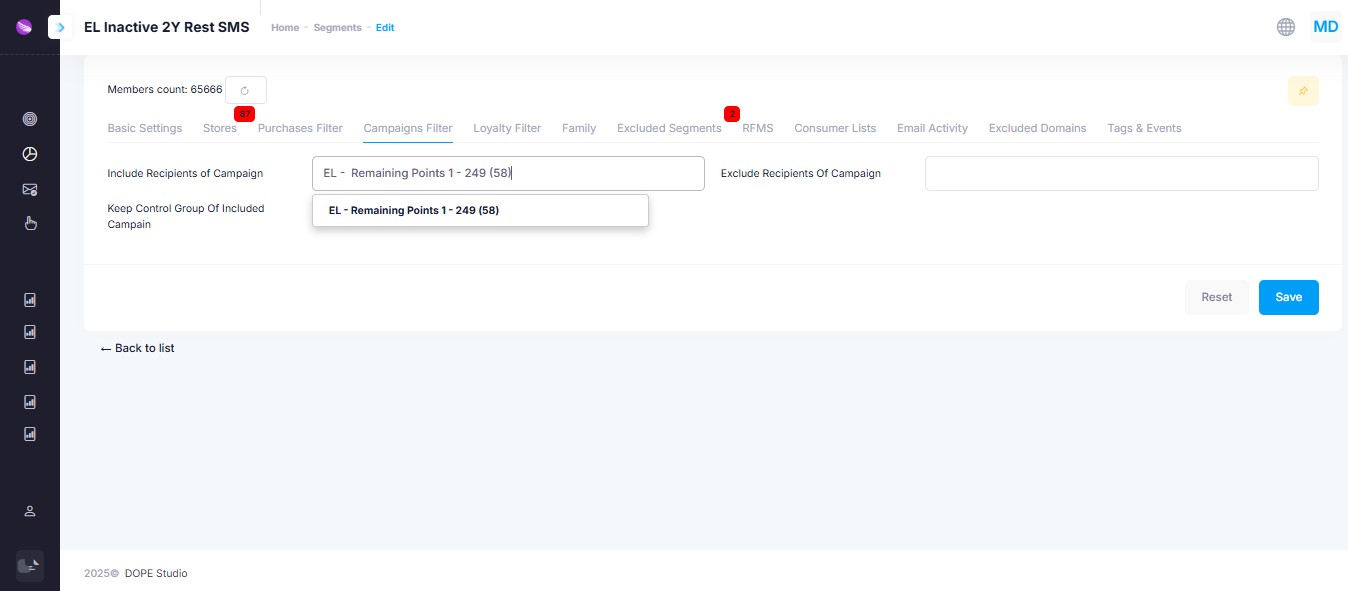Viewport: 1348px width, 591px height.
Task: Click the Include Recipients of Campaign field
Action: [508, 173]
